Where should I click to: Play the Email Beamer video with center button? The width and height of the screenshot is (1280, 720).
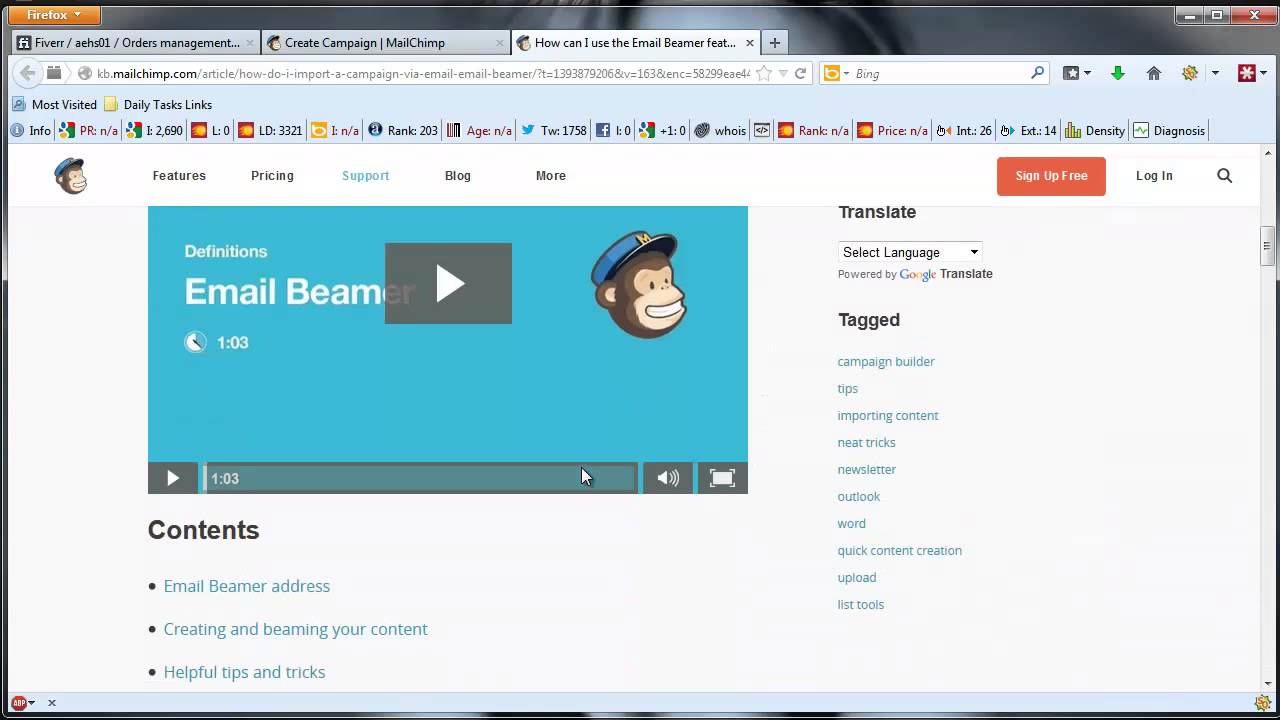coord(448,283)
